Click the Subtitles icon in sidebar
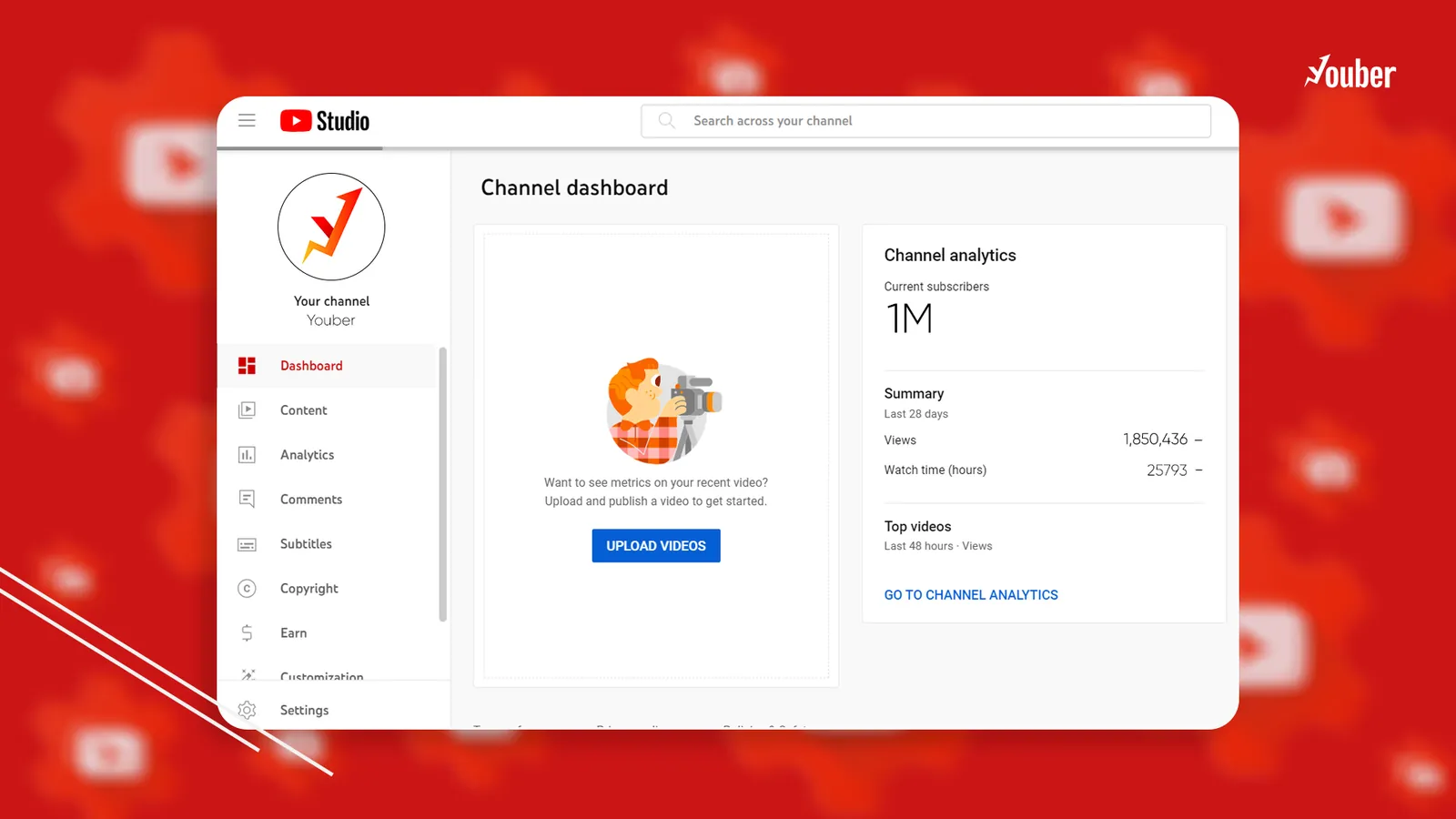Screen dimensions: 1456x819 [247, 544]
